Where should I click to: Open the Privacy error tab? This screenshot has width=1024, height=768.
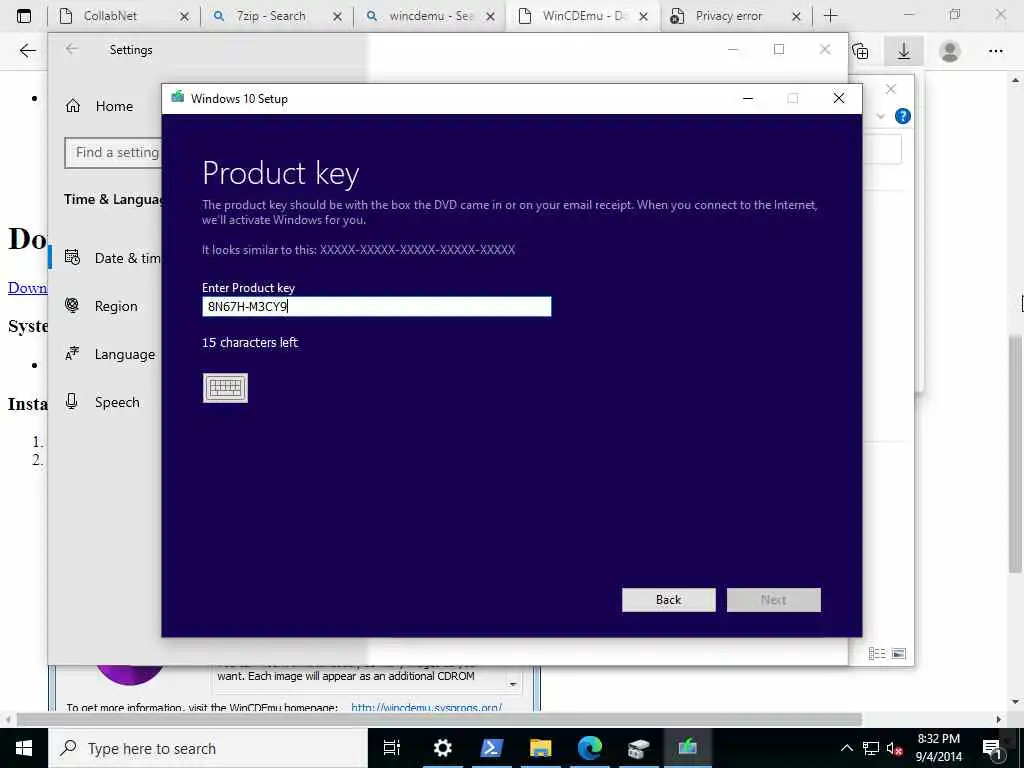[728, 16]
